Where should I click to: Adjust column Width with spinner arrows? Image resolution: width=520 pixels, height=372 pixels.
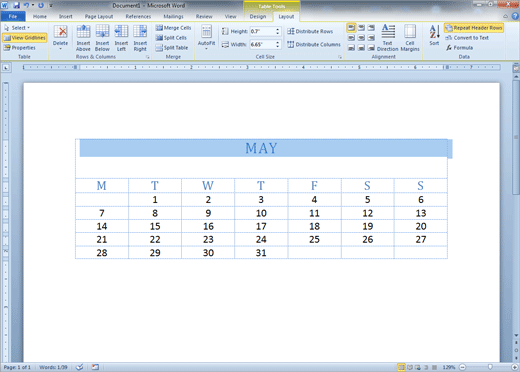278,44
